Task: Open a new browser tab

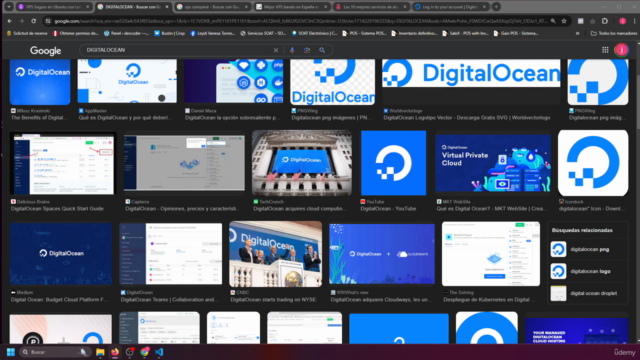Action: (496, 7)
